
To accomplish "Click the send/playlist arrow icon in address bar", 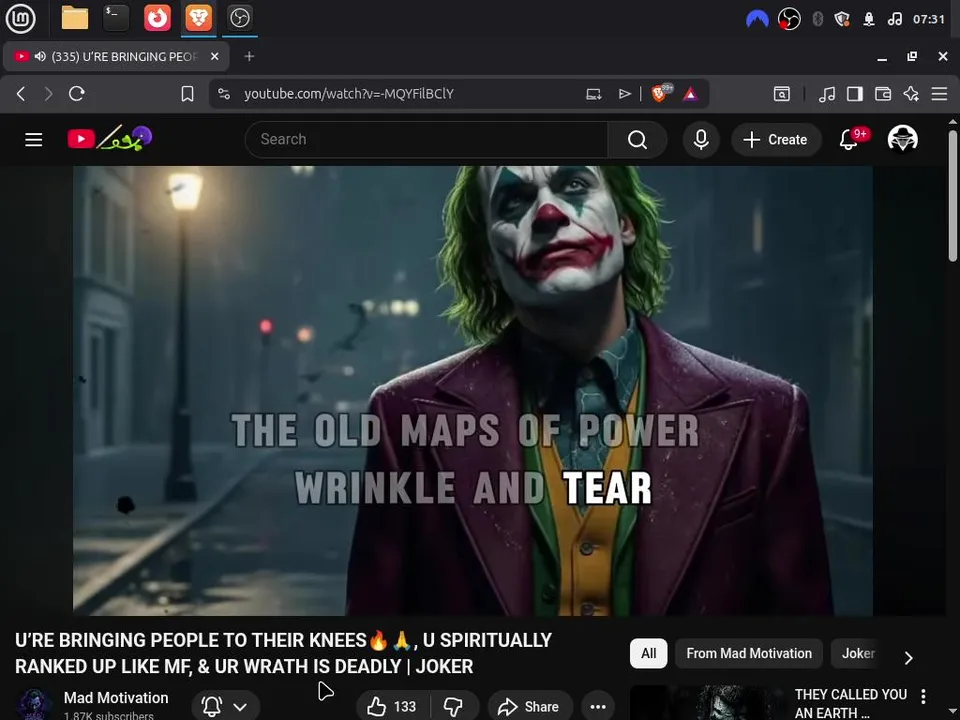I will [624, 94].
